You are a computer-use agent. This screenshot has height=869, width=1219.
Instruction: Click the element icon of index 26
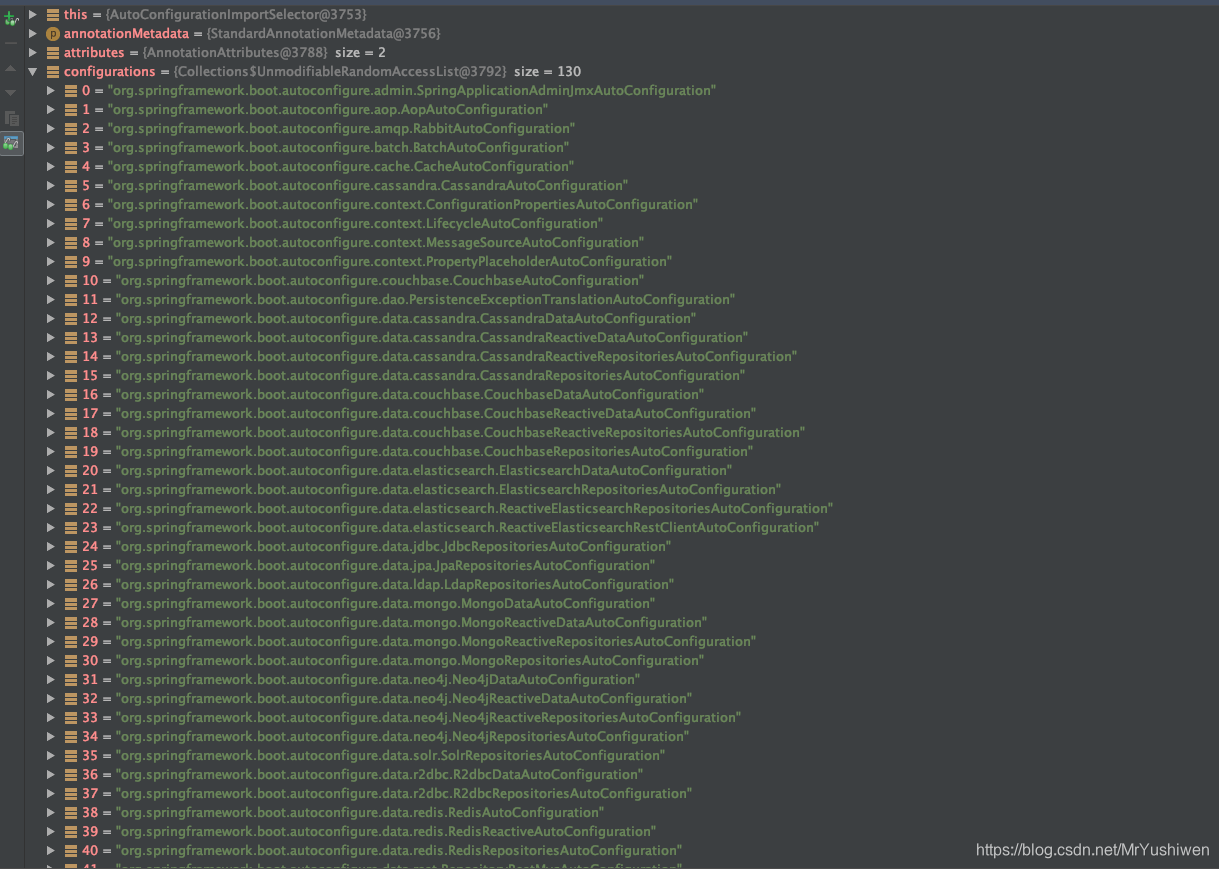(71, 585)
